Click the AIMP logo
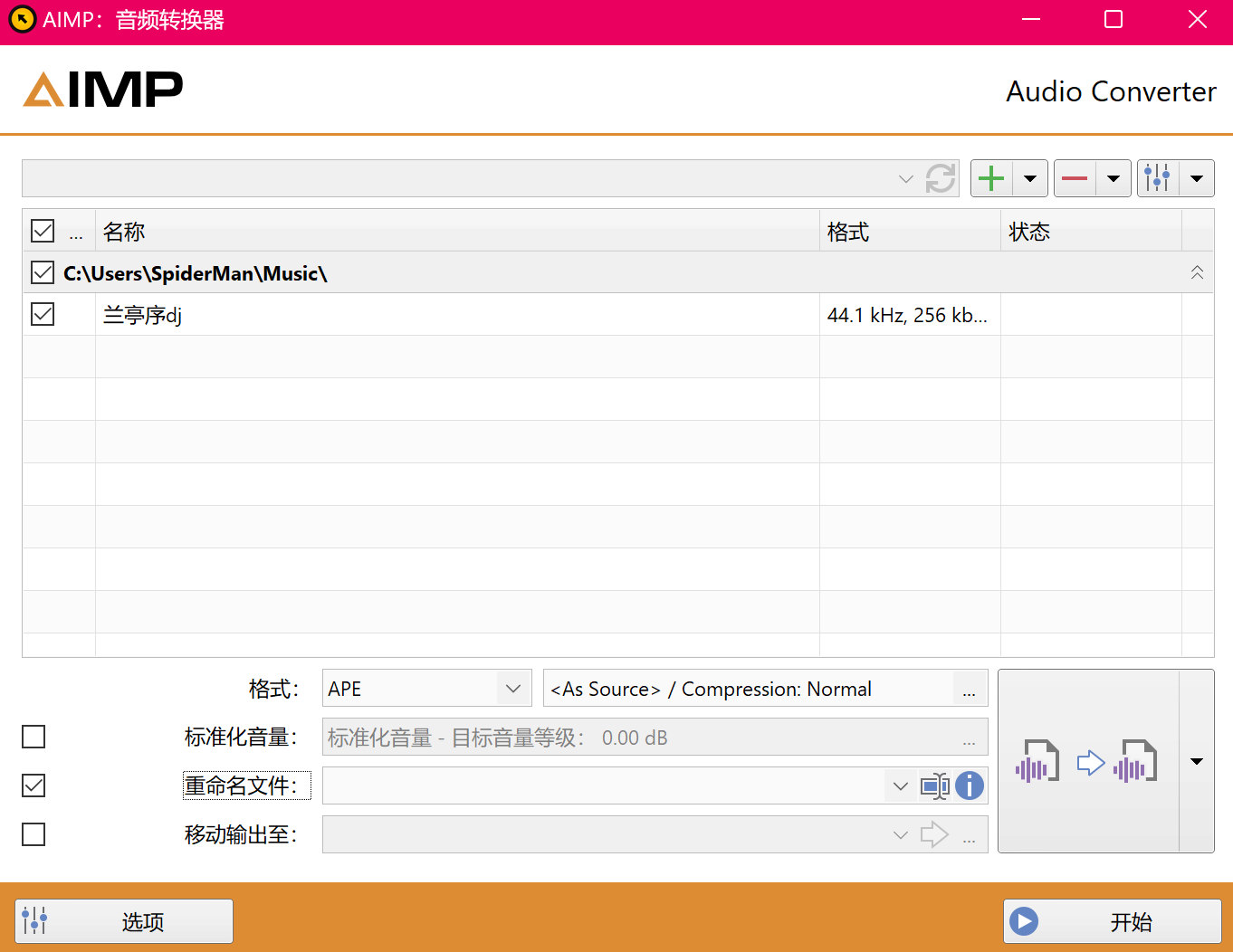 click(103, 90)
